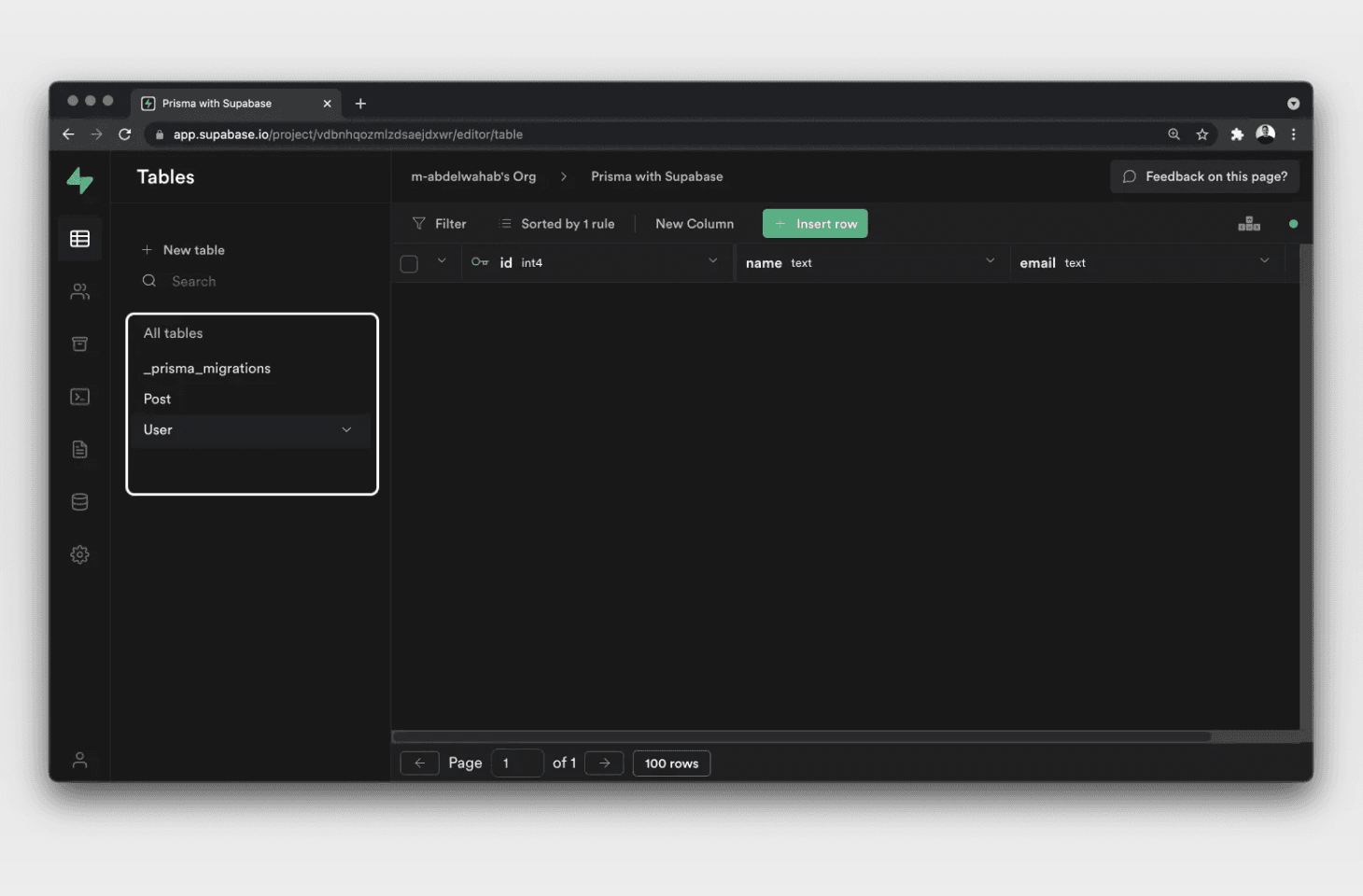Go to previous page arrow button

tap(420, 763)
